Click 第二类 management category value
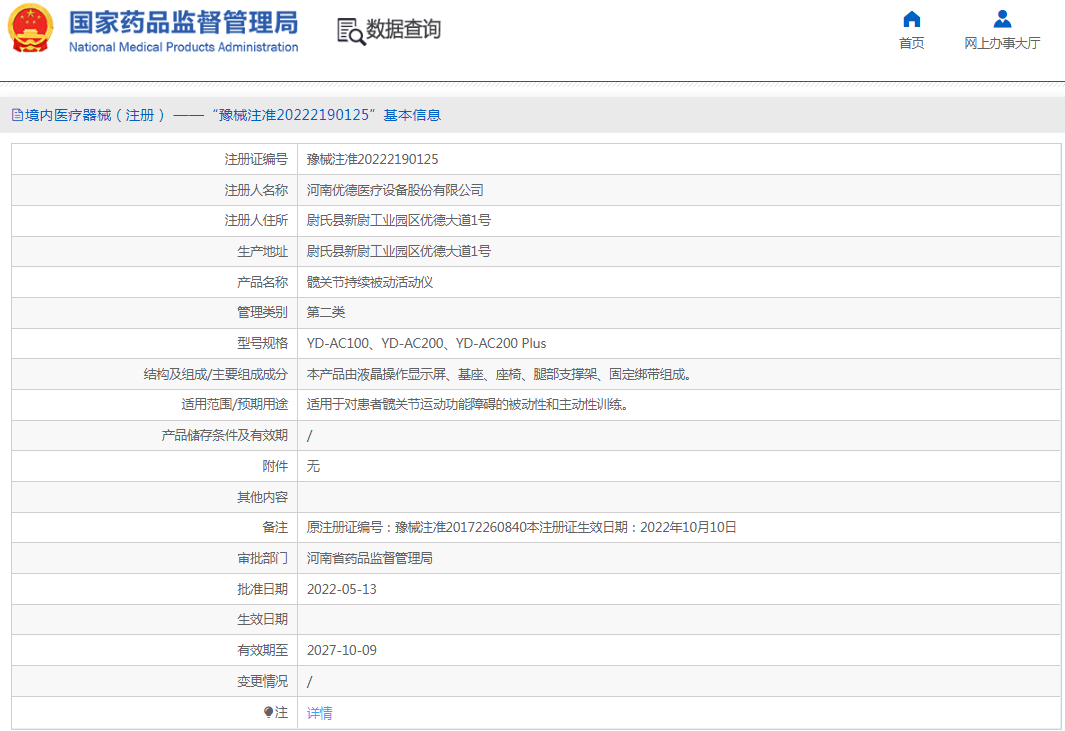Screen dimensions: 1065x731 [x=325, y=313]
